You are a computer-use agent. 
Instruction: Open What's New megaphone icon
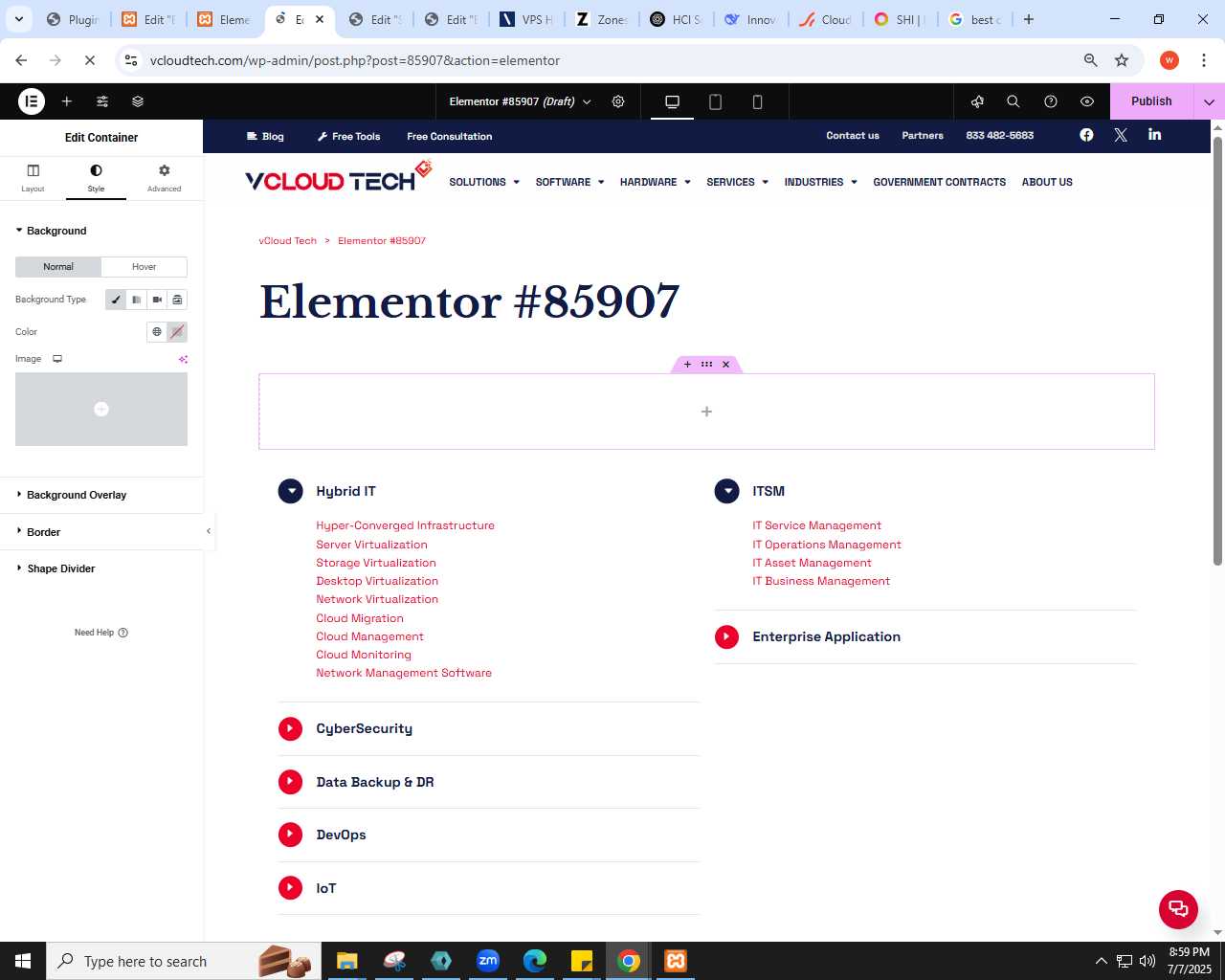tap(977, 101)
